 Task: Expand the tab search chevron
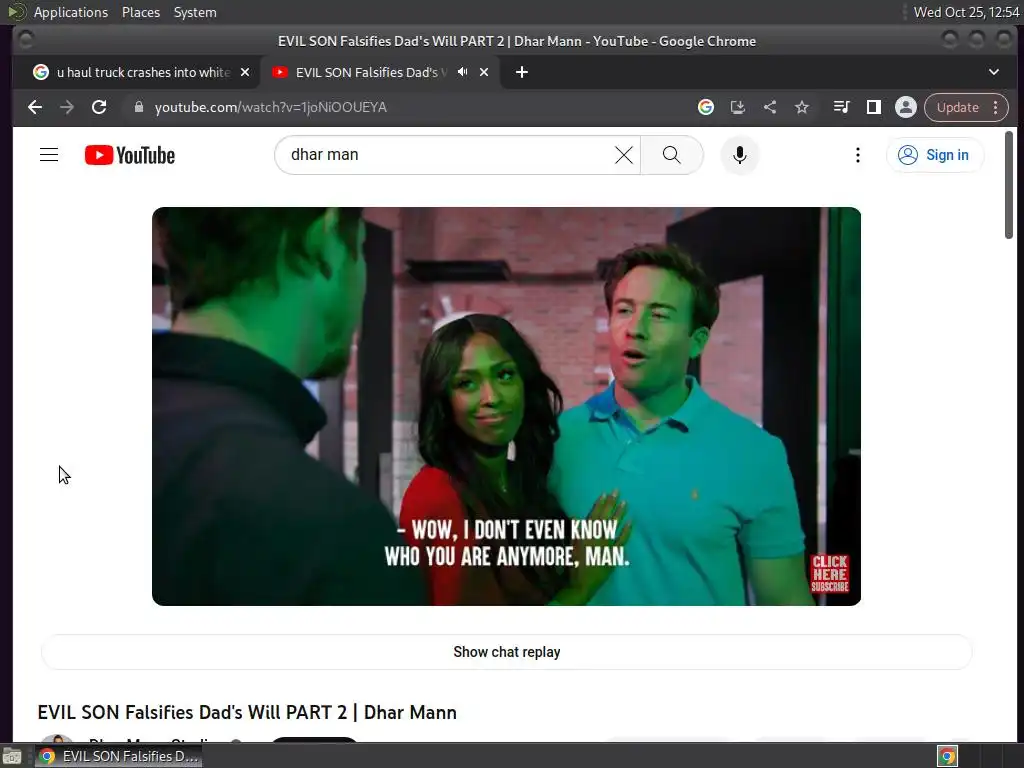pos(993,72)
